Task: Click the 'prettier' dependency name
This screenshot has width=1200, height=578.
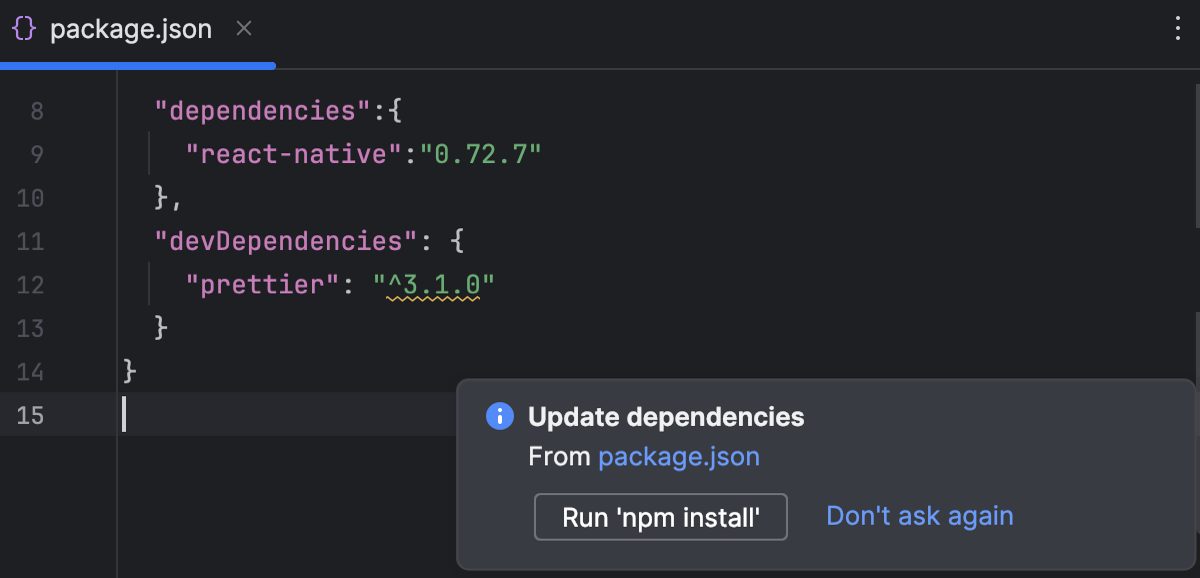Action: click(260, 285)
